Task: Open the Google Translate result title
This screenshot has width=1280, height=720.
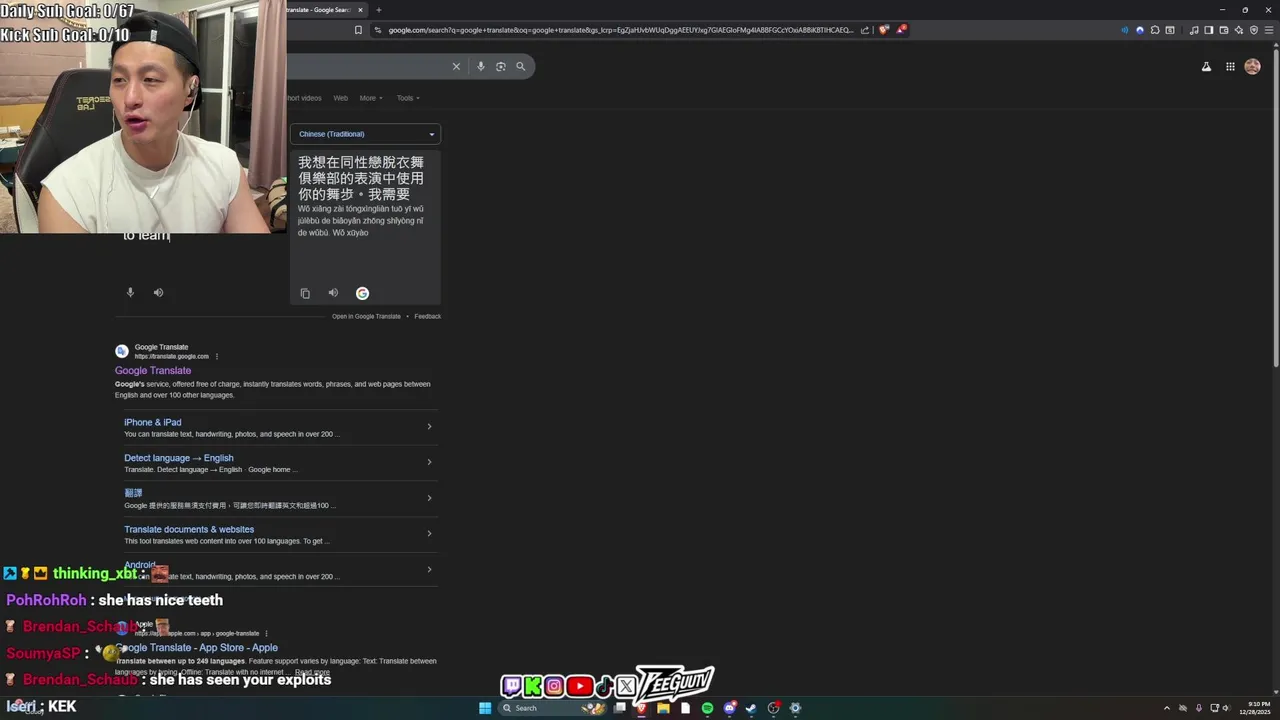Action: tap(153, 371)
